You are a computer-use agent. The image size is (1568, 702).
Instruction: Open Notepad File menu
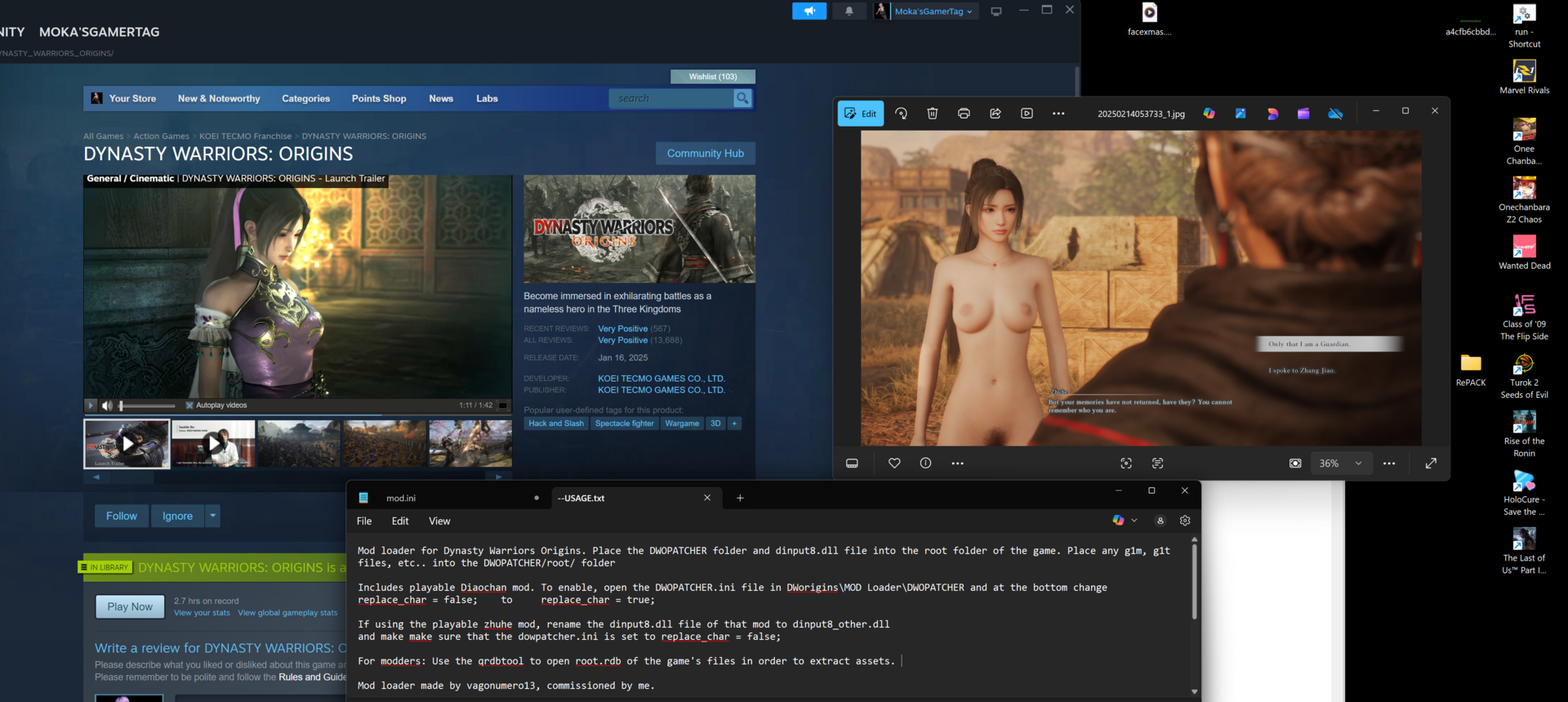tap(364, 521)
